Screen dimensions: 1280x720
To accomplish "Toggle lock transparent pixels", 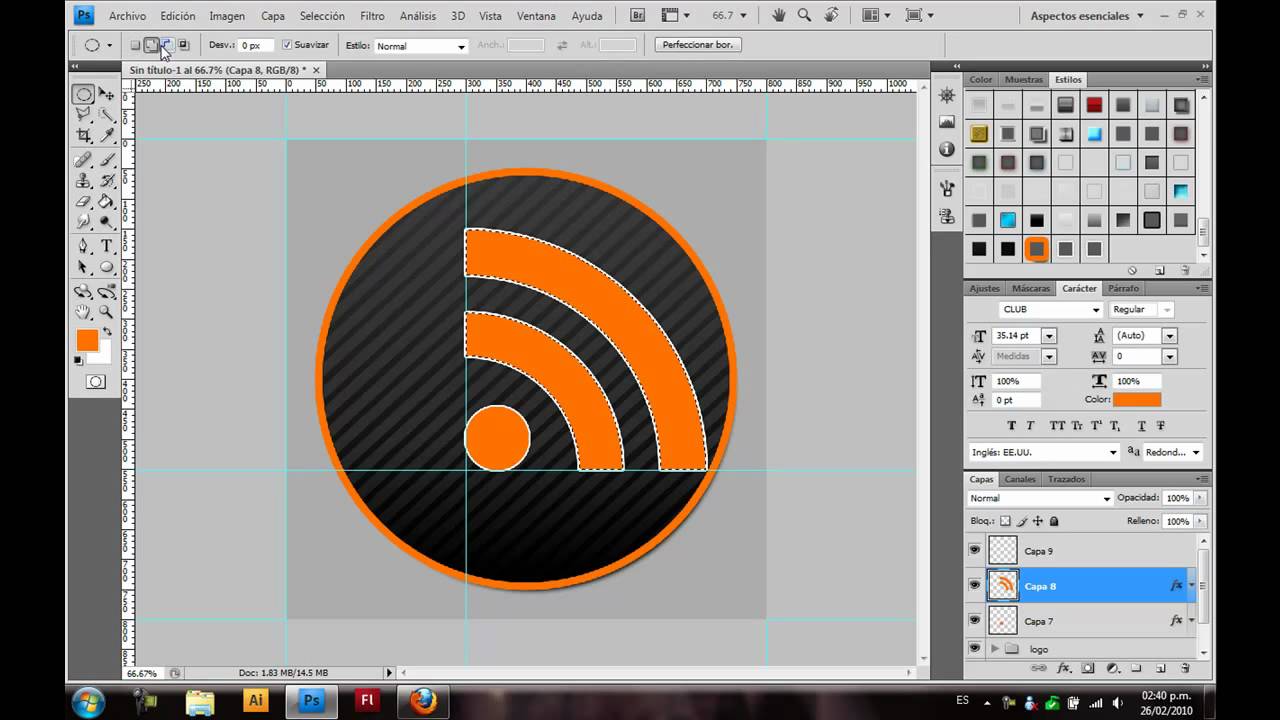I will click(1006, 521).
